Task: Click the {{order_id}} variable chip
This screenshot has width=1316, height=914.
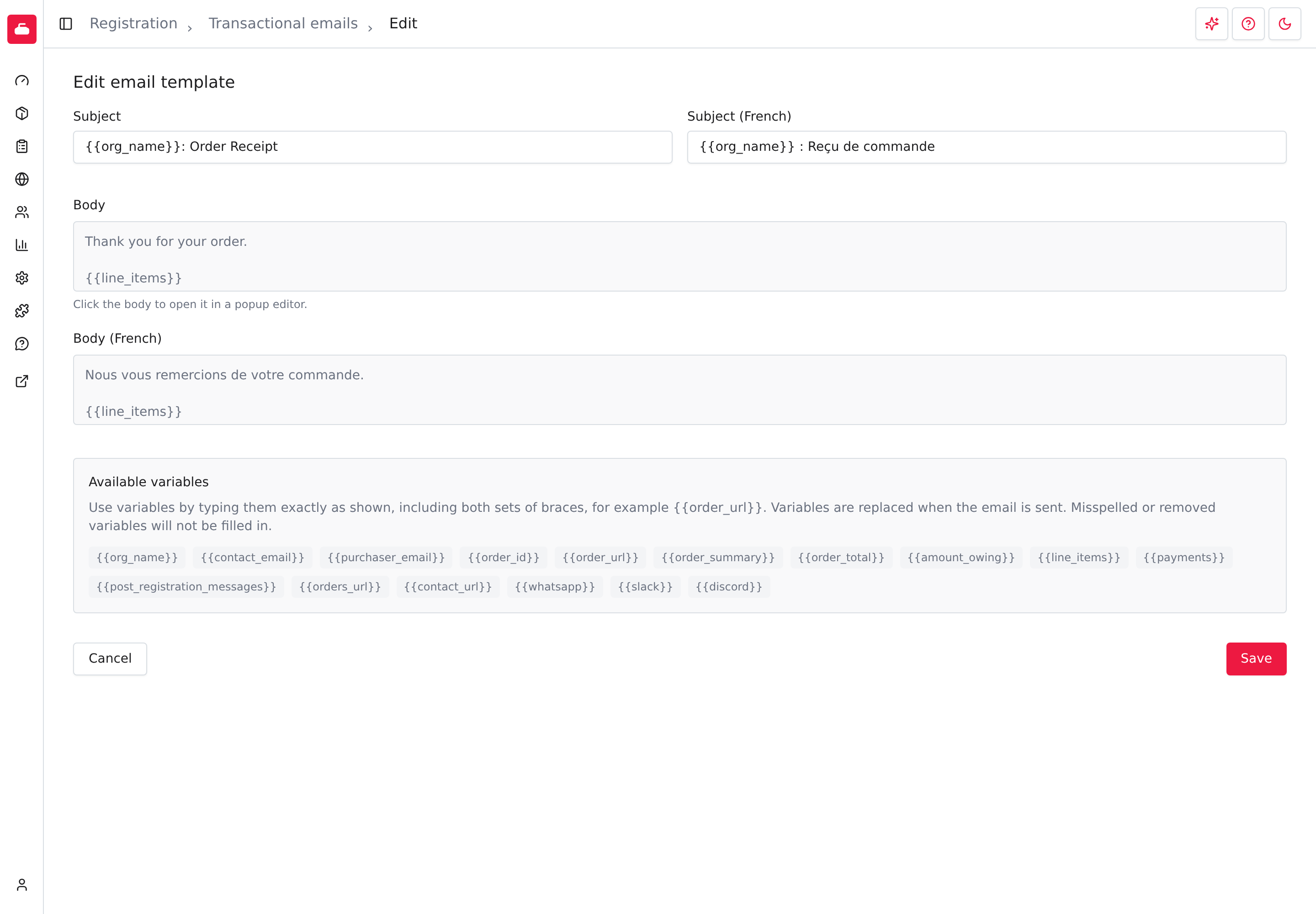Action: click(504, 557)
